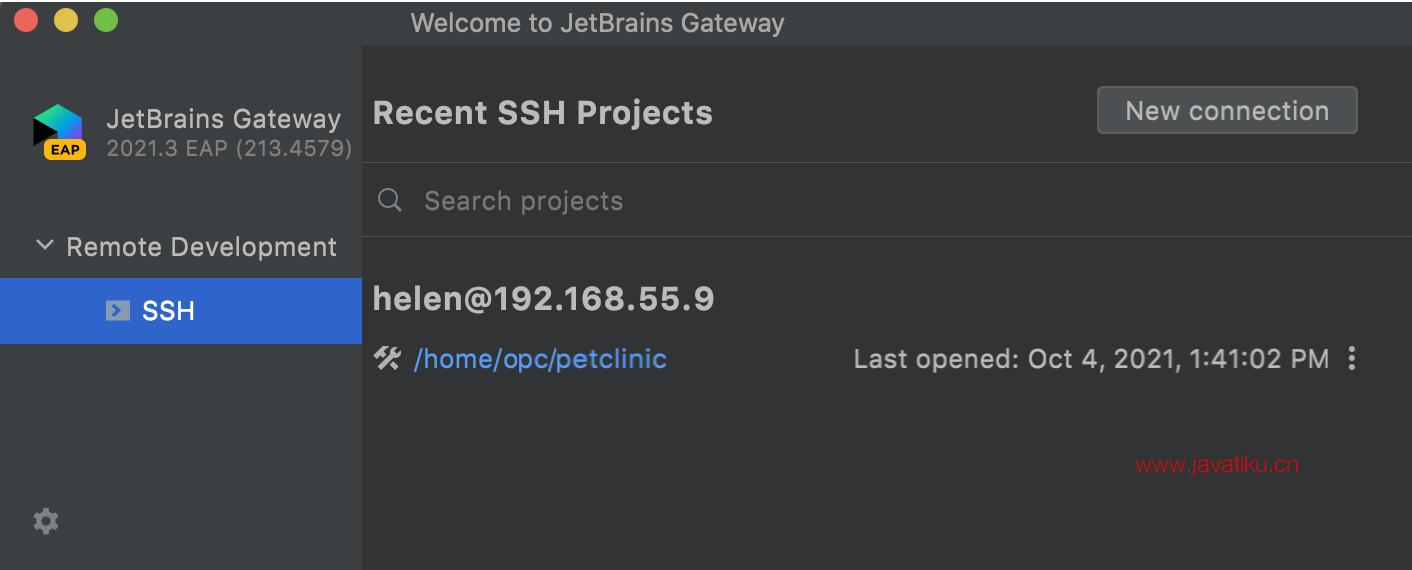Click the SSH terminal icon in sidebar
The image size is (1412, 570).
118,311
